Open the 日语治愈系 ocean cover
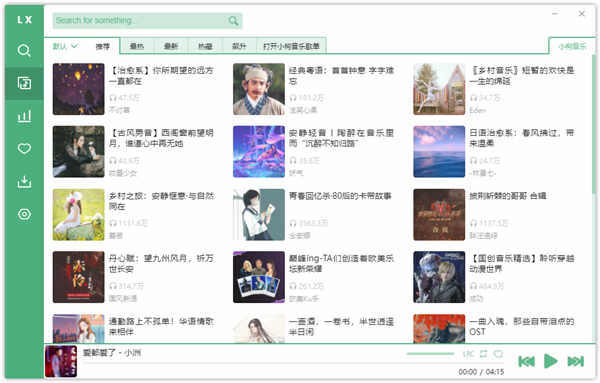 click(x=439, y=152)
